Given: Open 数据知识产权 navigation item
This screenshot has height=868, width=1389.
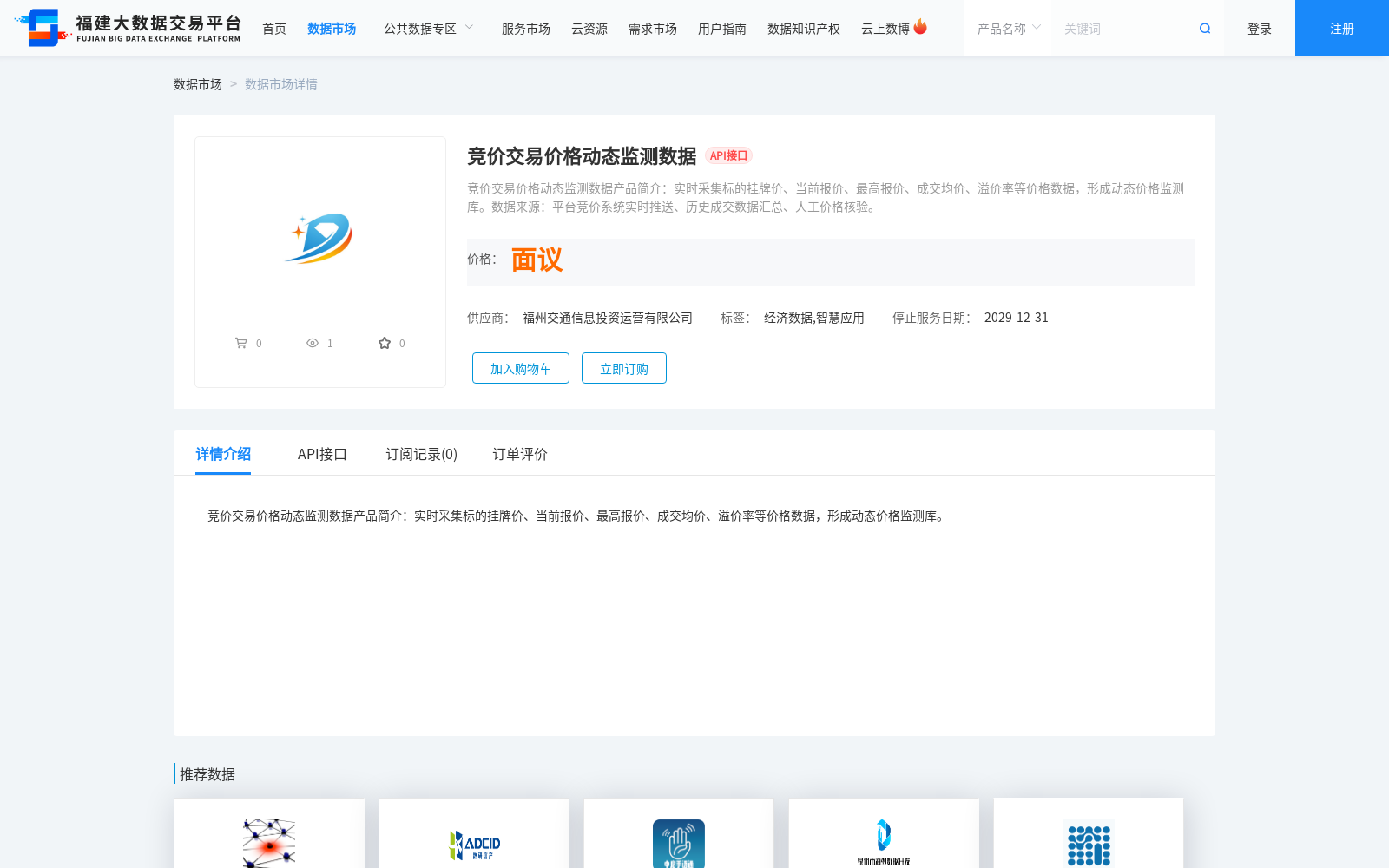Looking at the screenshot, I should coord(804,29).
